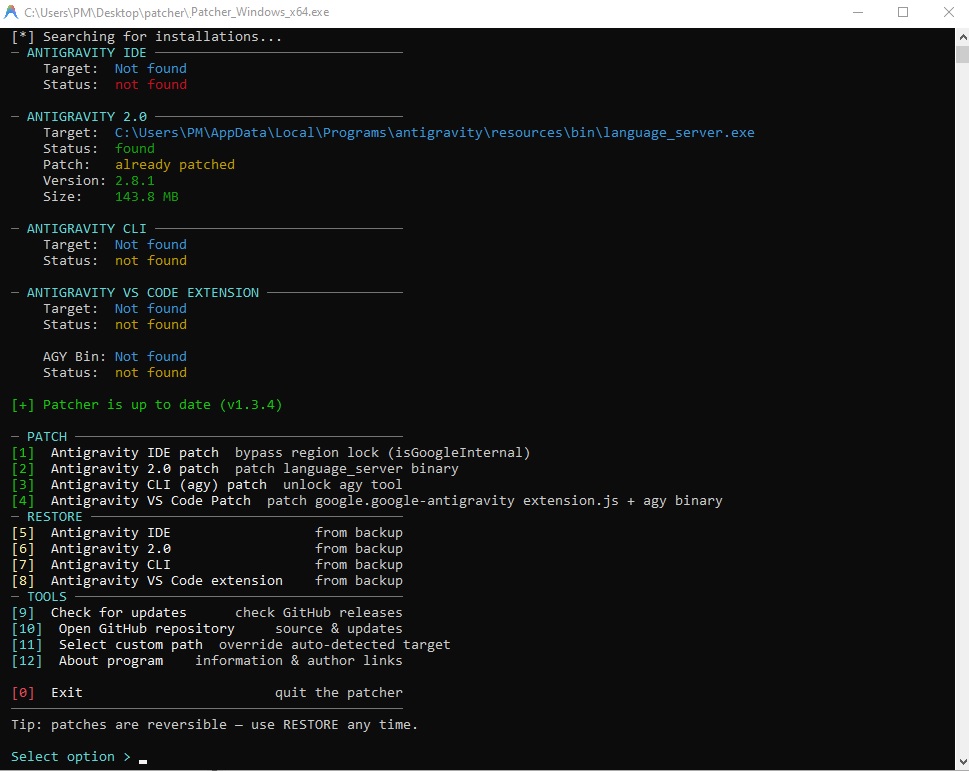The height and width of the screenshot is (771, 969).
Task: Click option [6] Antigravity 2.0 restore
Action: tap(207, 549)
